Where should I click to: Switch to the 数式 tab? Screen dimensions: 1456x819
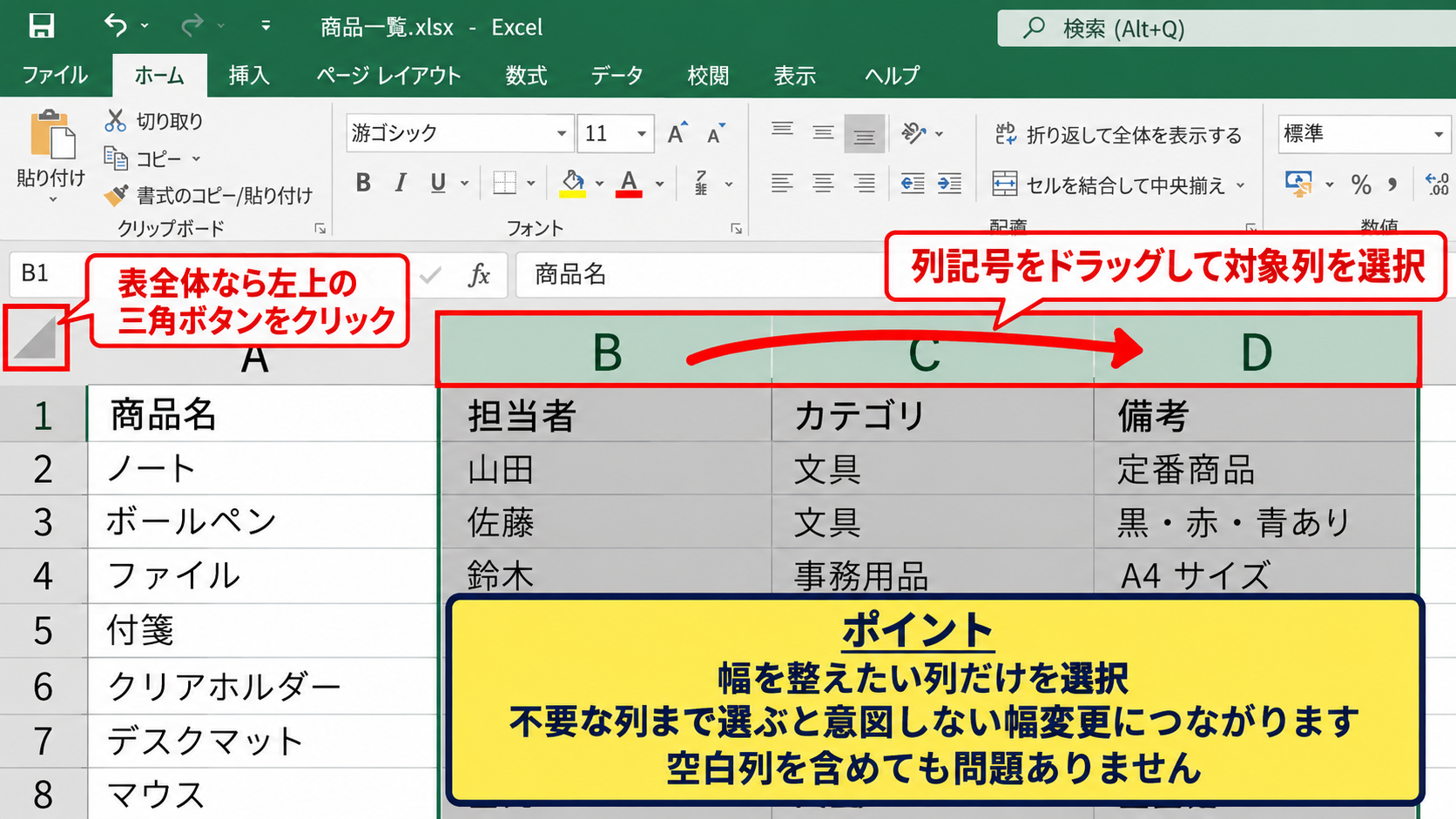click(527, 76)
